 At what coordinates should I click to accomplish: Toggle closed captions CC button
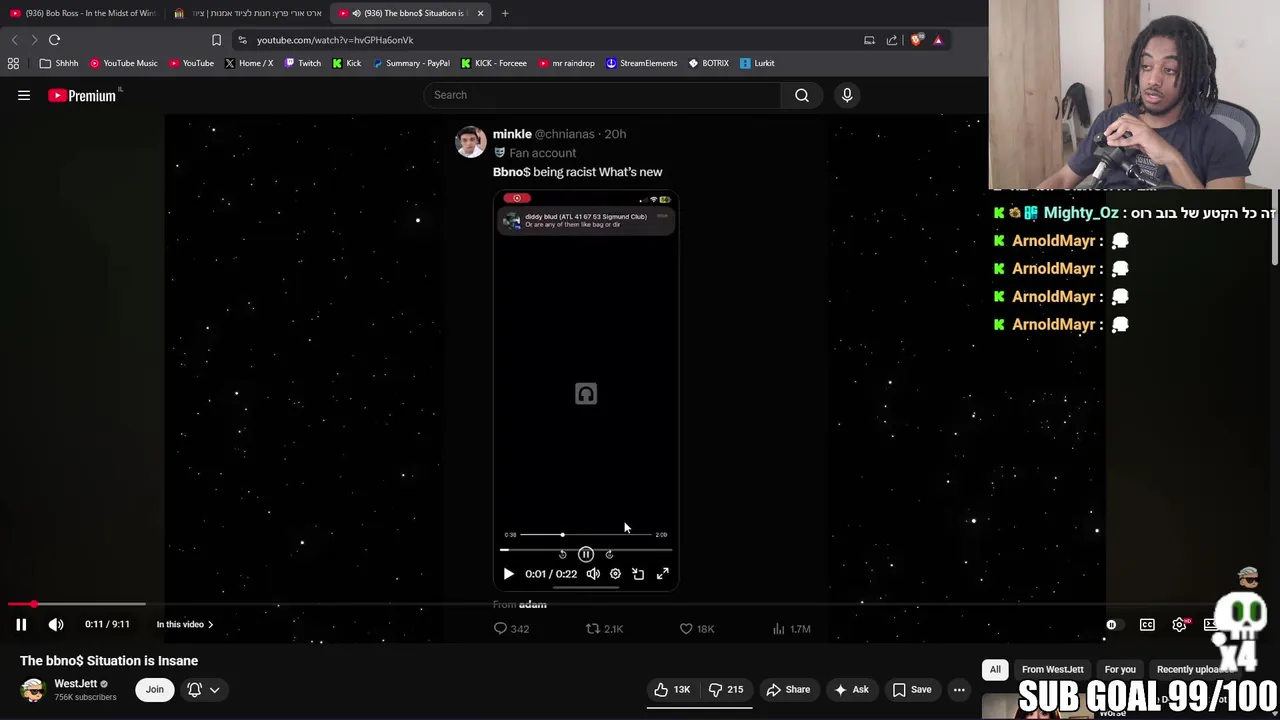[x=1147, y=624]
